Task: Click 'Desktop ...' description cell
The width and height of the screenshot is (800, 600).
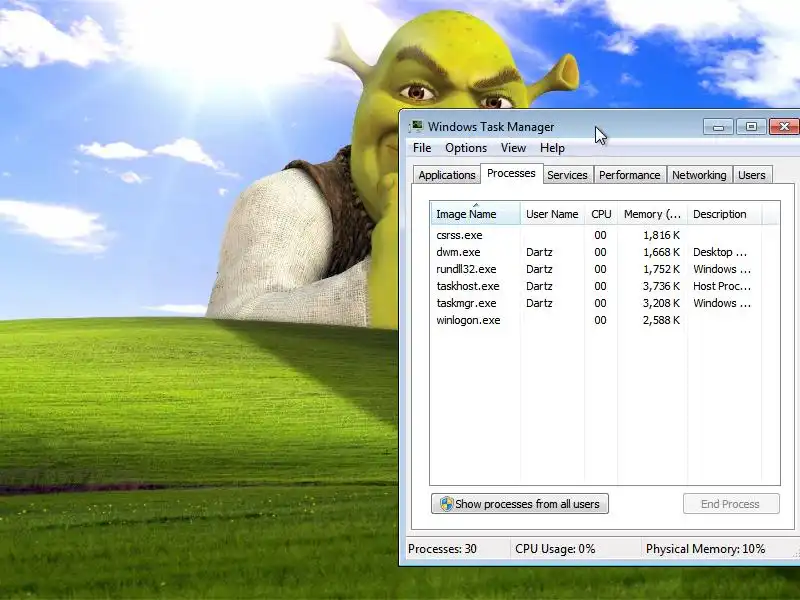Action: click(721, 252)
